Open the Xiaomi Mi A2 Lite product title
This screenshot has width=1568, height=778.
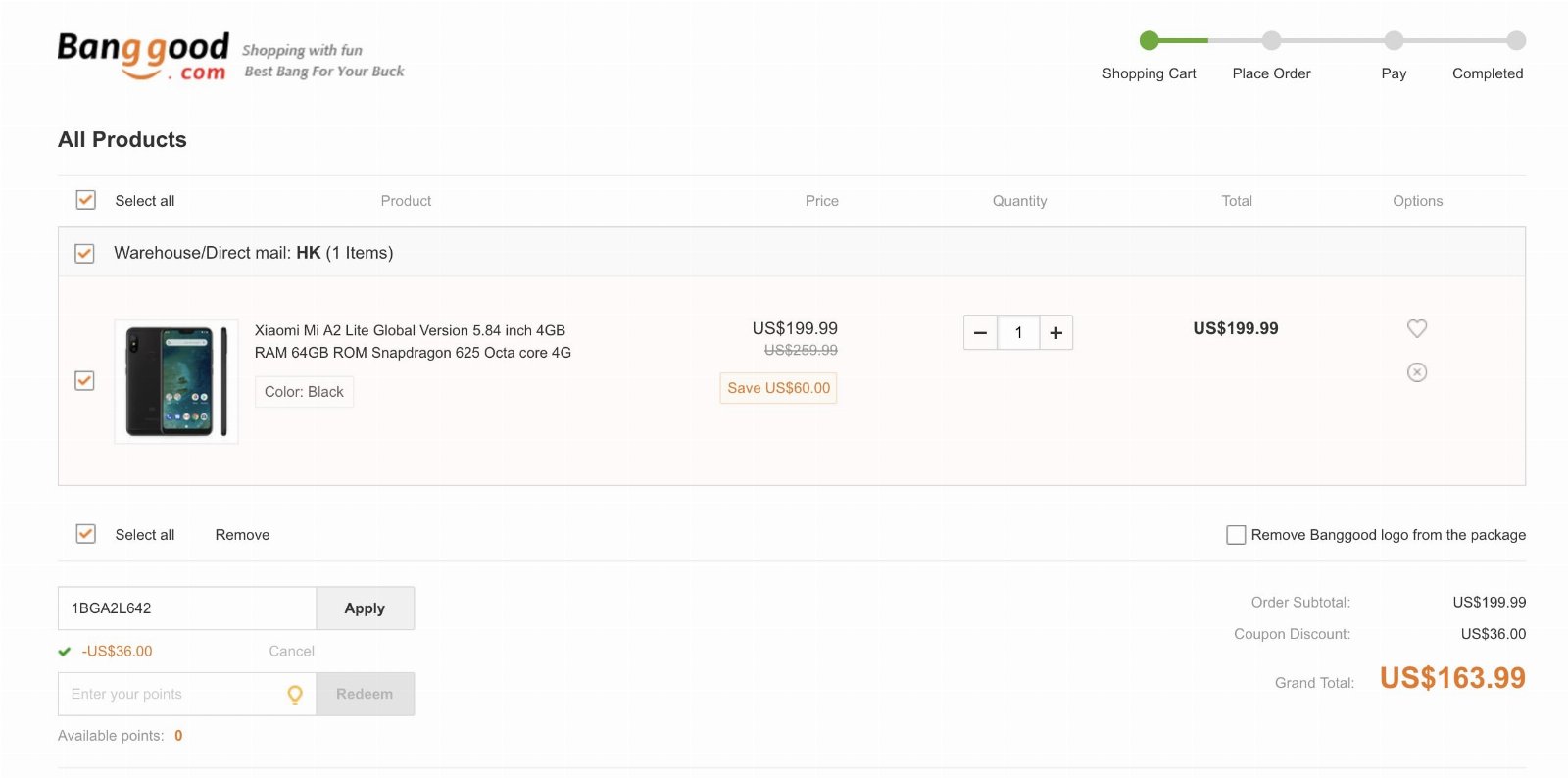pos(413,341)
